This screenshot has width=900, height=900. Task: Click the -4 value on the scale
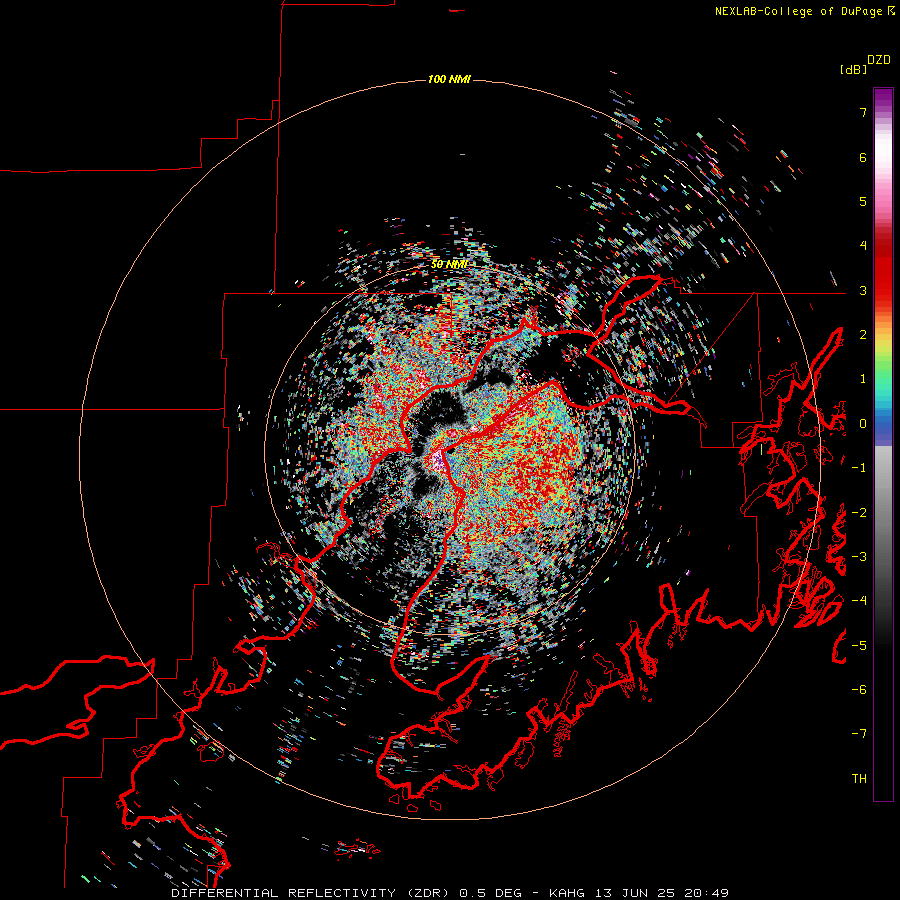[x=859, y=601]
